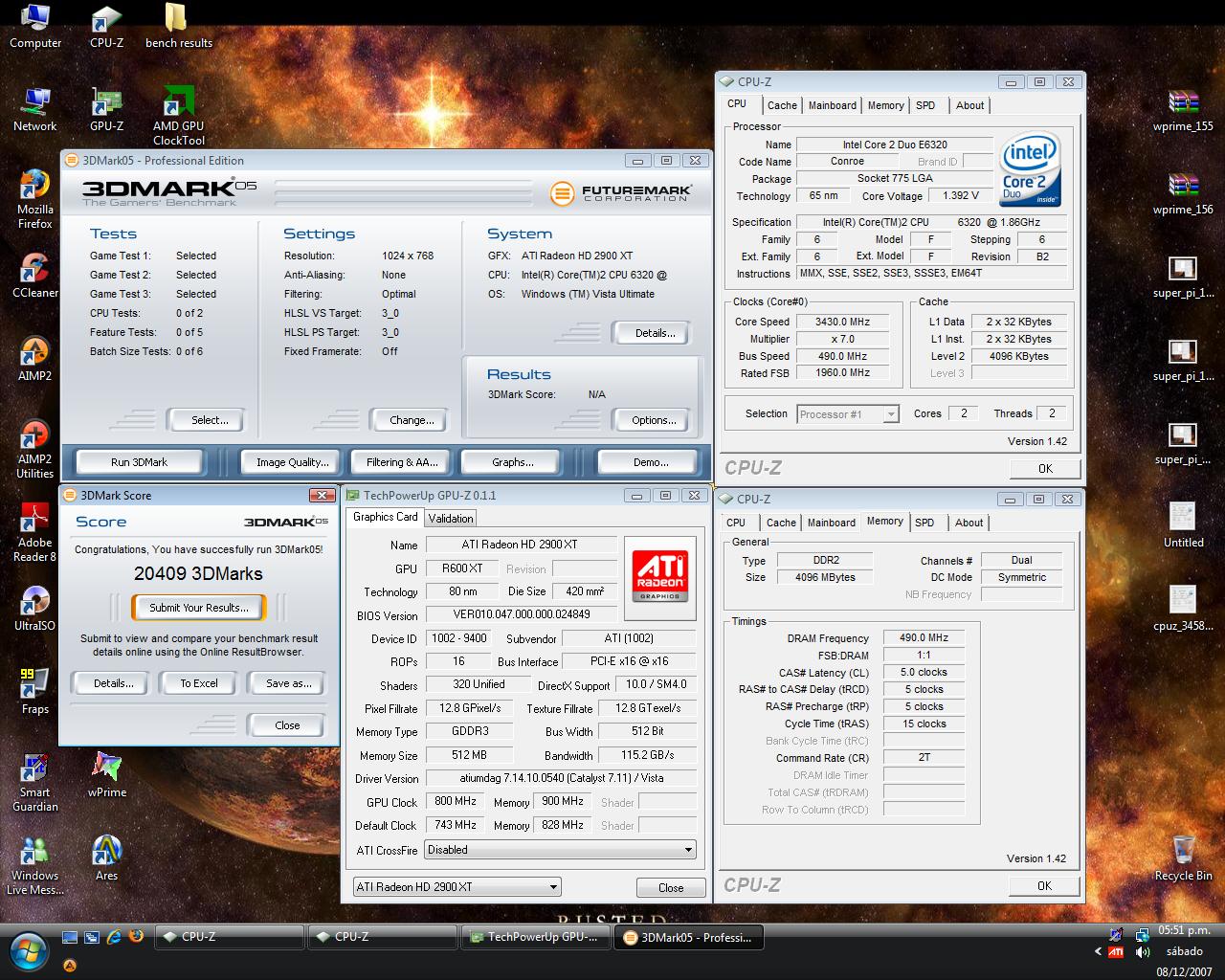
Task: Open cpuz_3458 file on desktop
Action: tap(1183, 610)
